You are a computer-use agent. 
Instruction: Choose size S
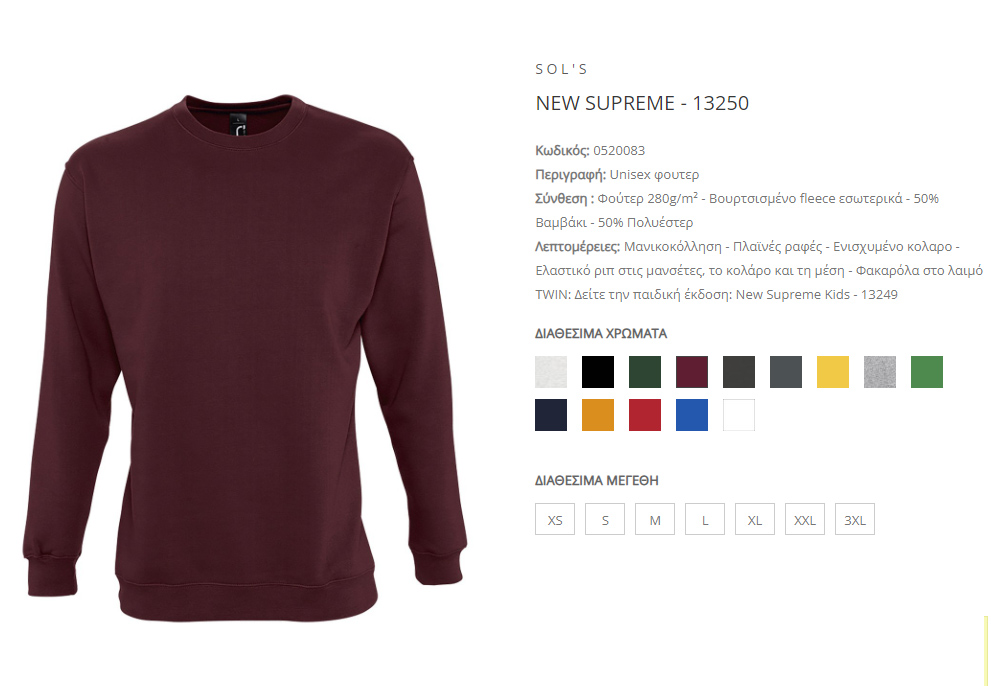click(605, 519)
